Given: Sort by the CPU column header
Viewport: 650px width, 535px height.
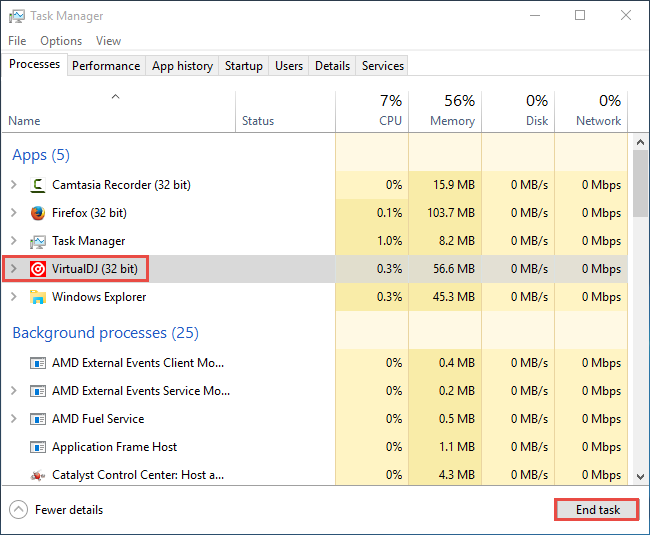Looking at the screenshot, I should click(x=372, y=112).
